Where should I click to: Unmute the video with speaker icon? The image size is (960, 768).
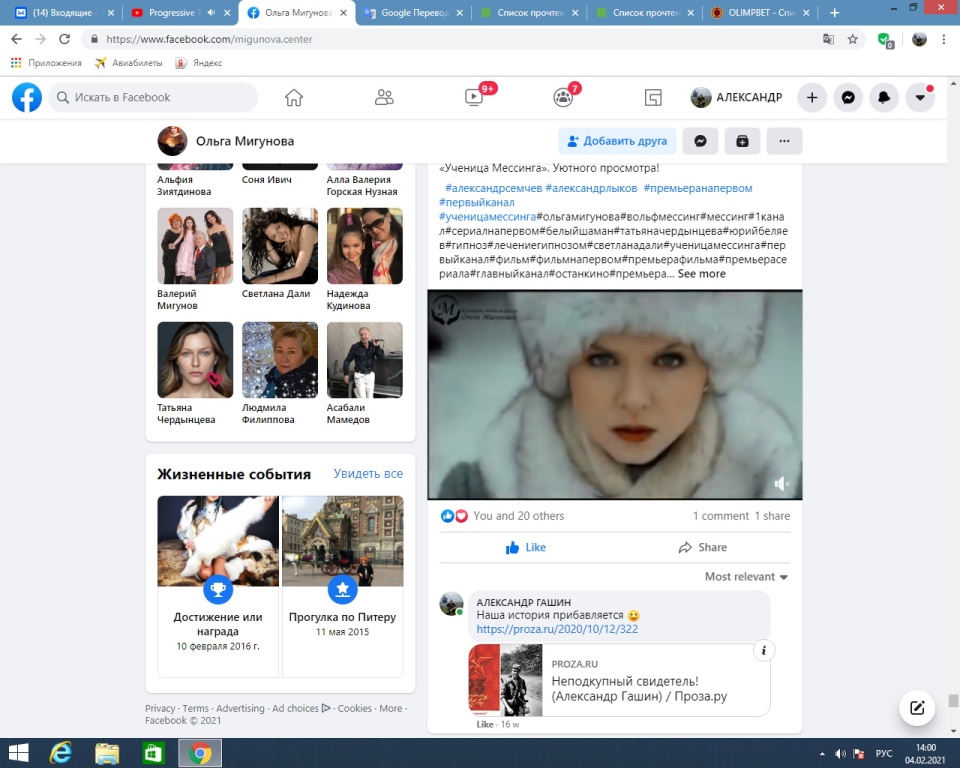pos(781,484)
